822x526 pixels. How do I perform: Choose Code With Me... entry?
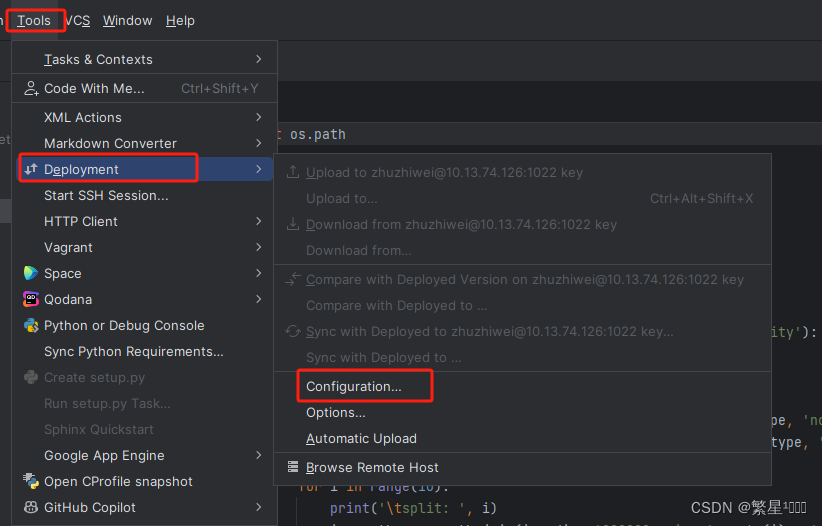(145, 89)
